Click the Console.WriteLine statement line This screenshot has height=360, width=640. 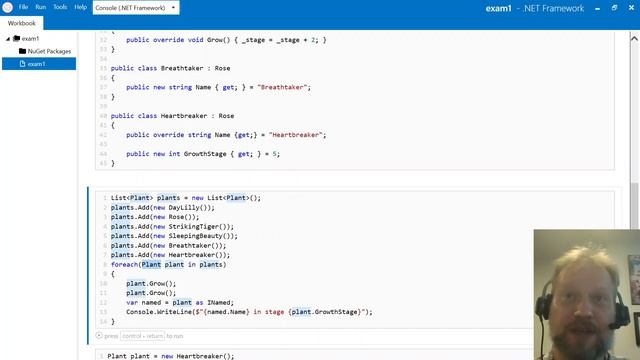249,312
